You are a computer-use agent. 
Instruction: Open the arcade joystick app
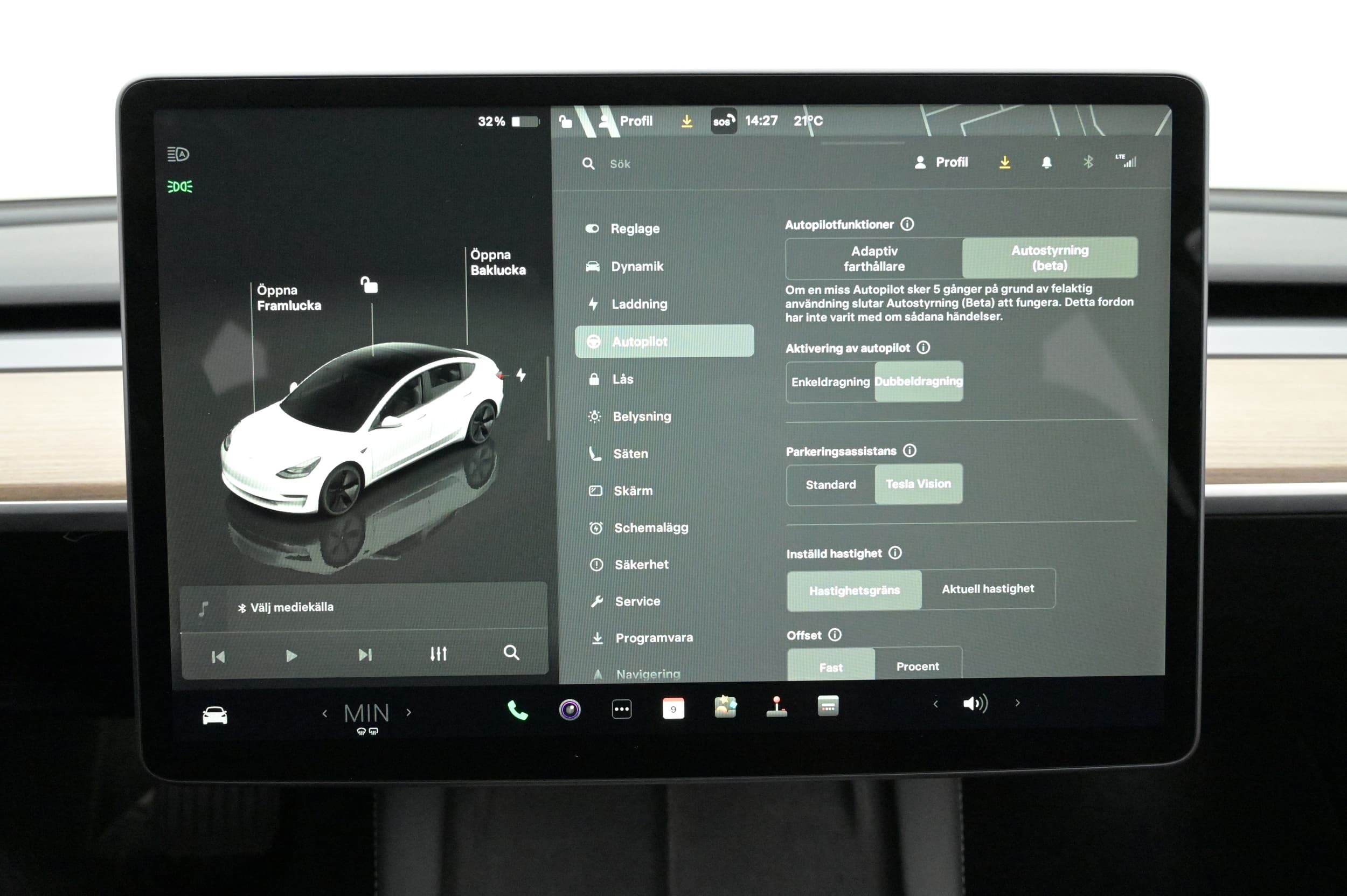(x=776, y=706)
